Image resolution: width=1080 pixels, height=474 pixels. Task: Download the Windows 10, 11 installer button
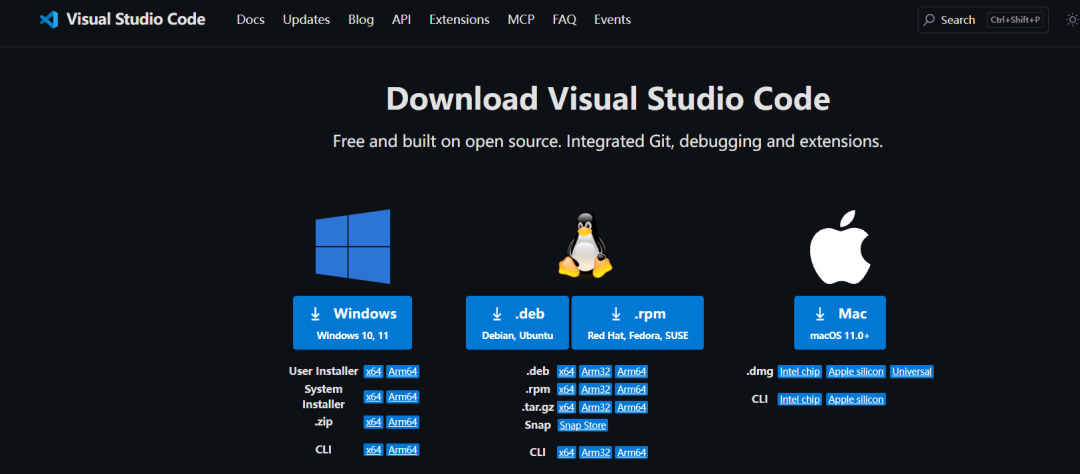pos(353,322)
